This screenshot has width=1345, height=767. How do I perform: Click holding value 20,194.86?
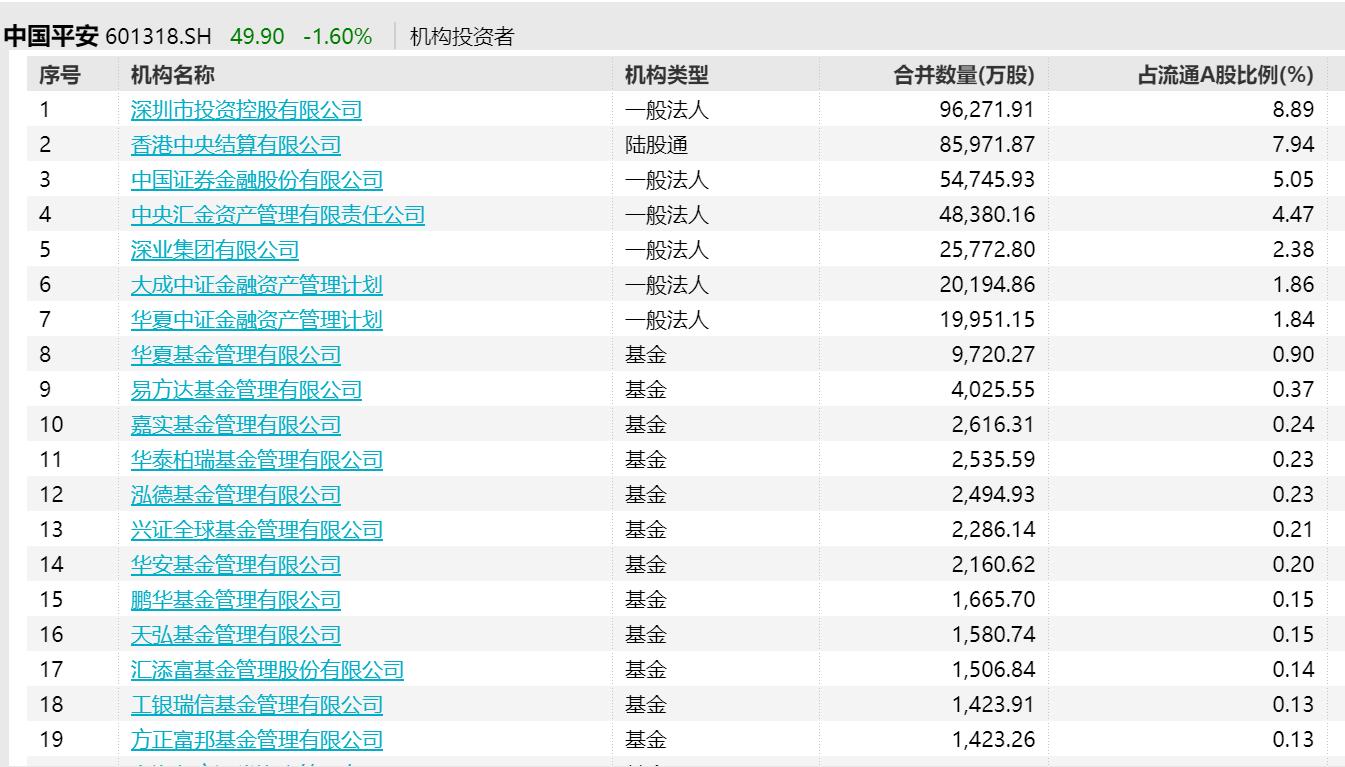[985, 285]
